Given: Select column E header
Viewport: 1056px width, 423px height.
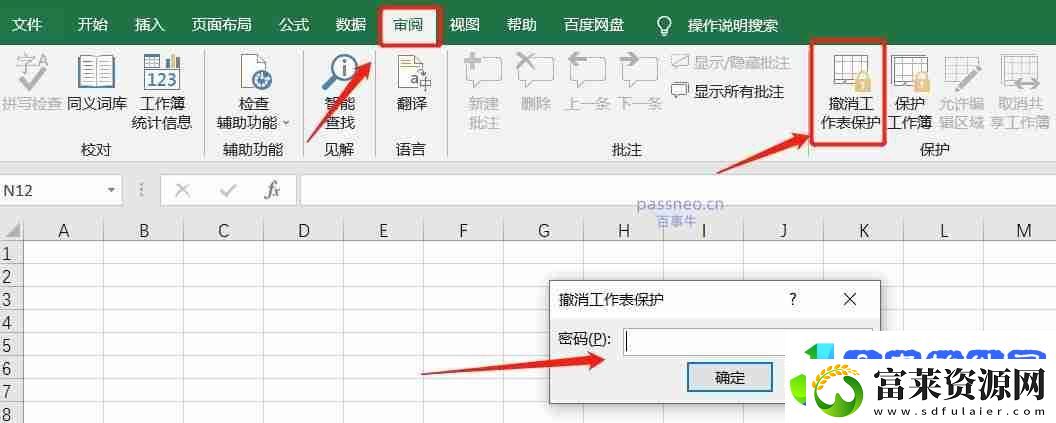Looking at the screenshot, I should [x=383, y=231].
